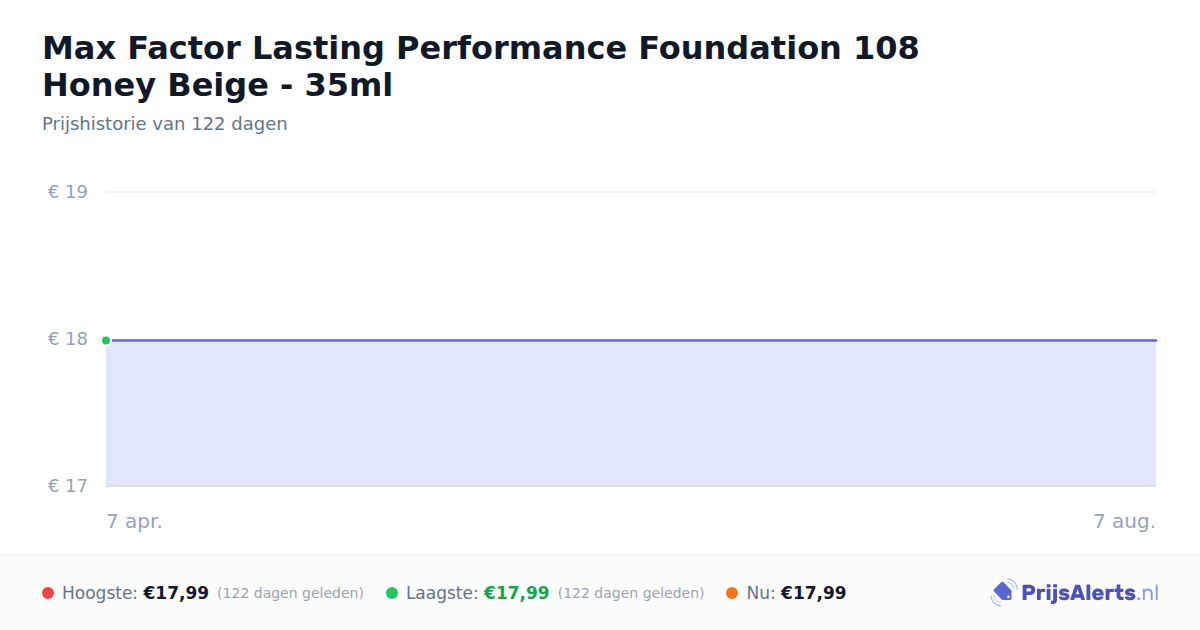This screenshot has width=1200, height=630.
Task: Click 122 dagen geleden text after Laagste
Action: point(631,593)
